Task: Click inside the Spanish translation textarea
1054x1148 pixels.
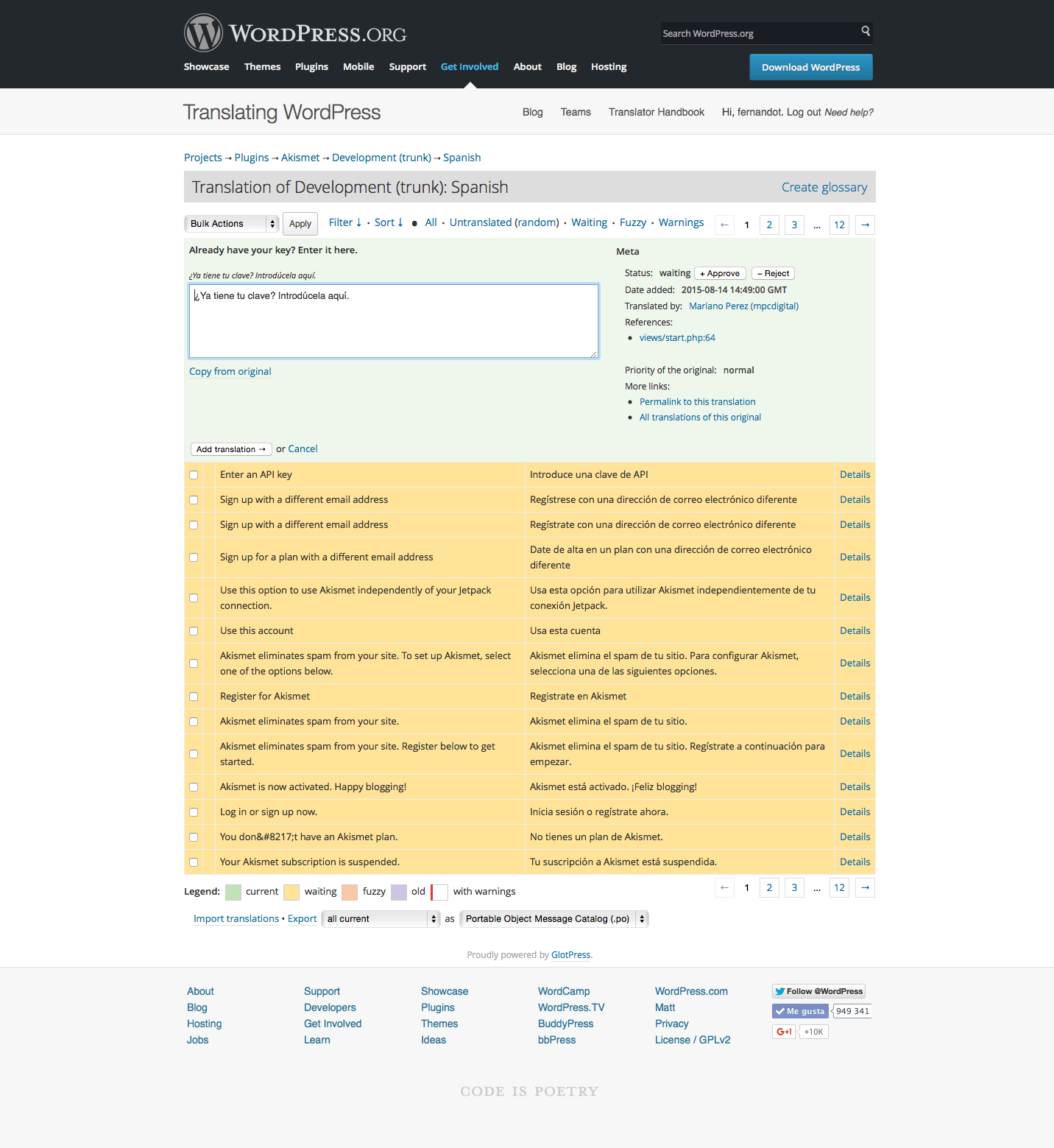Action: click(x=394, y=321)
